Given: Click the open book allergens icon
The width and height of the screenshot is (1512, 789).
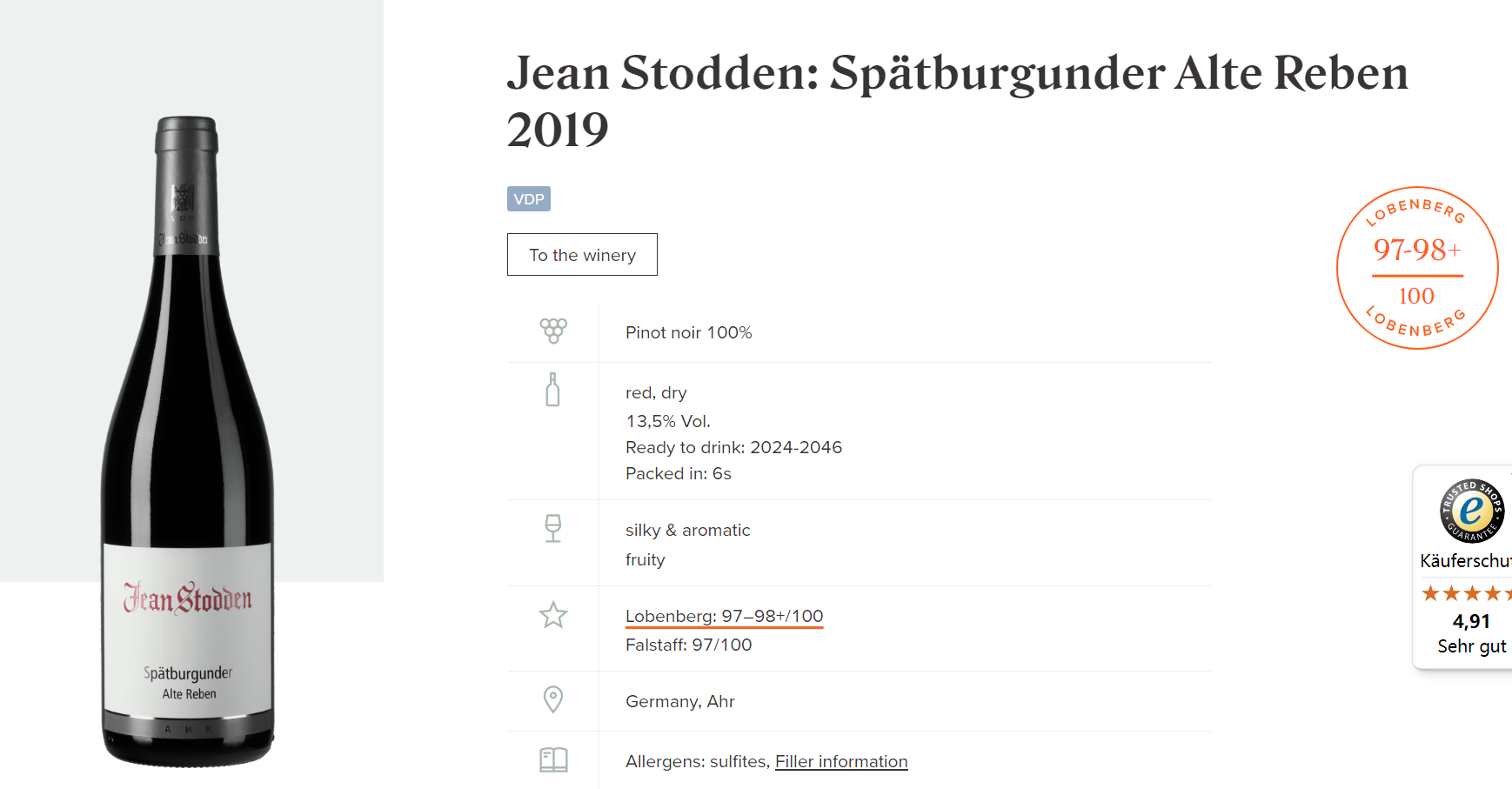Looking at the screenshot, I should pyautogui.click(x=553, y=759).
